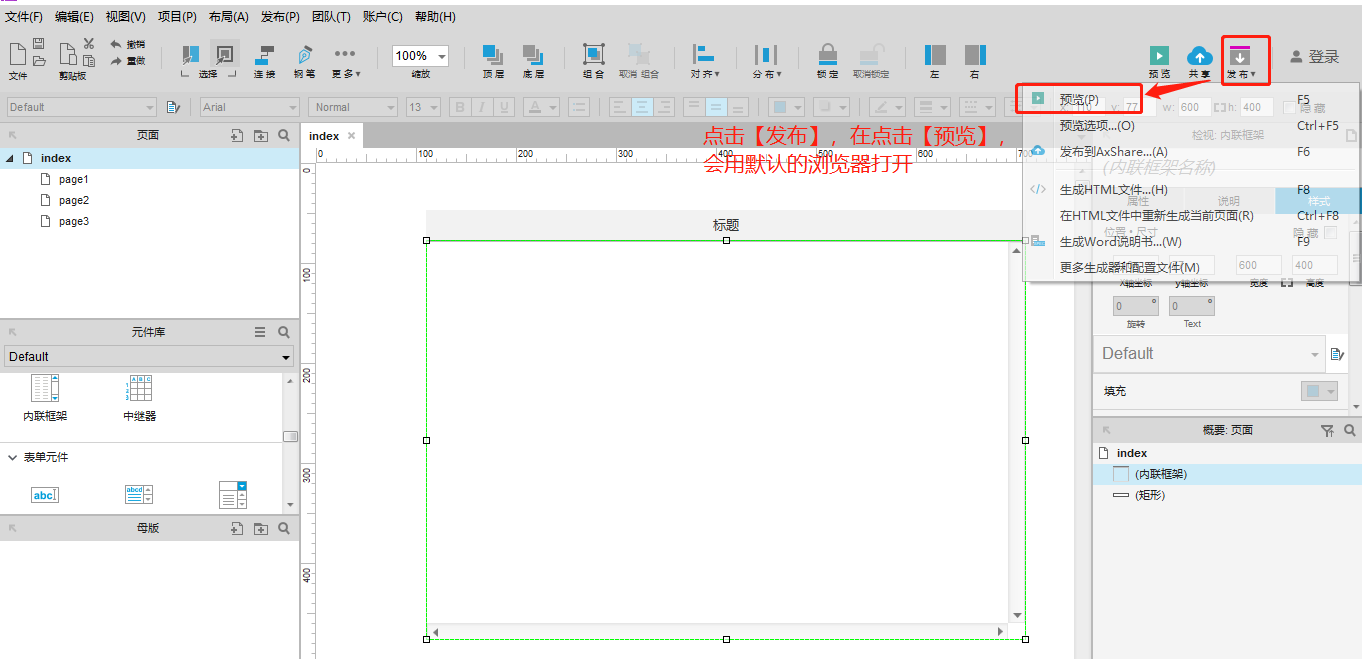
Task: Click the cut scissors icon
Action: pyautogui.click(x=89, y=44)
